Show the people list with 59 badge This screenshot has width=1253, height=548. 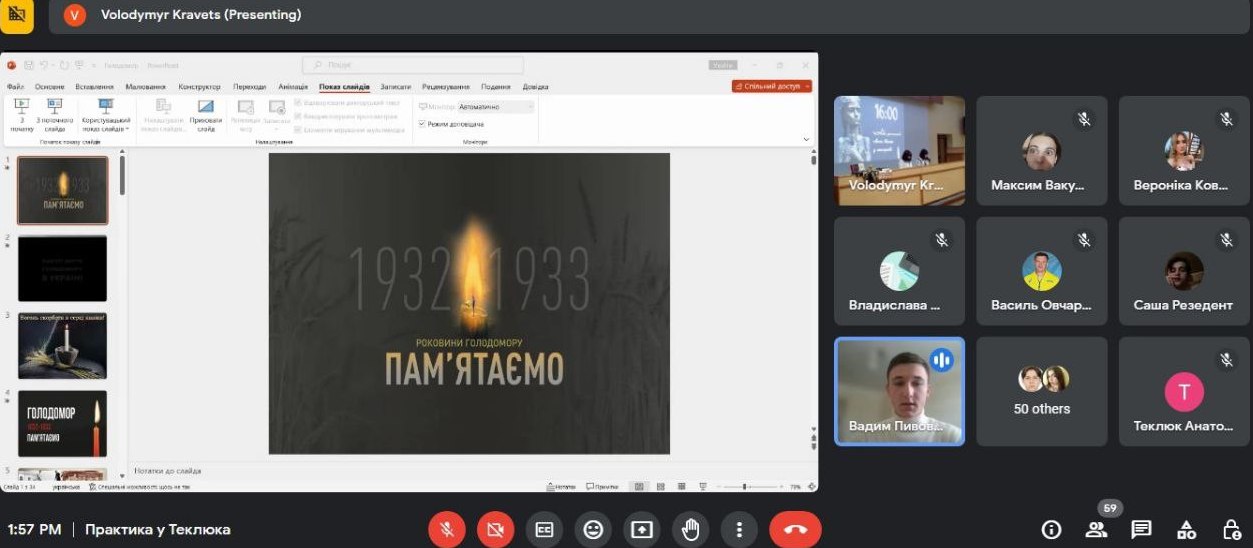tap(1097, 530)
